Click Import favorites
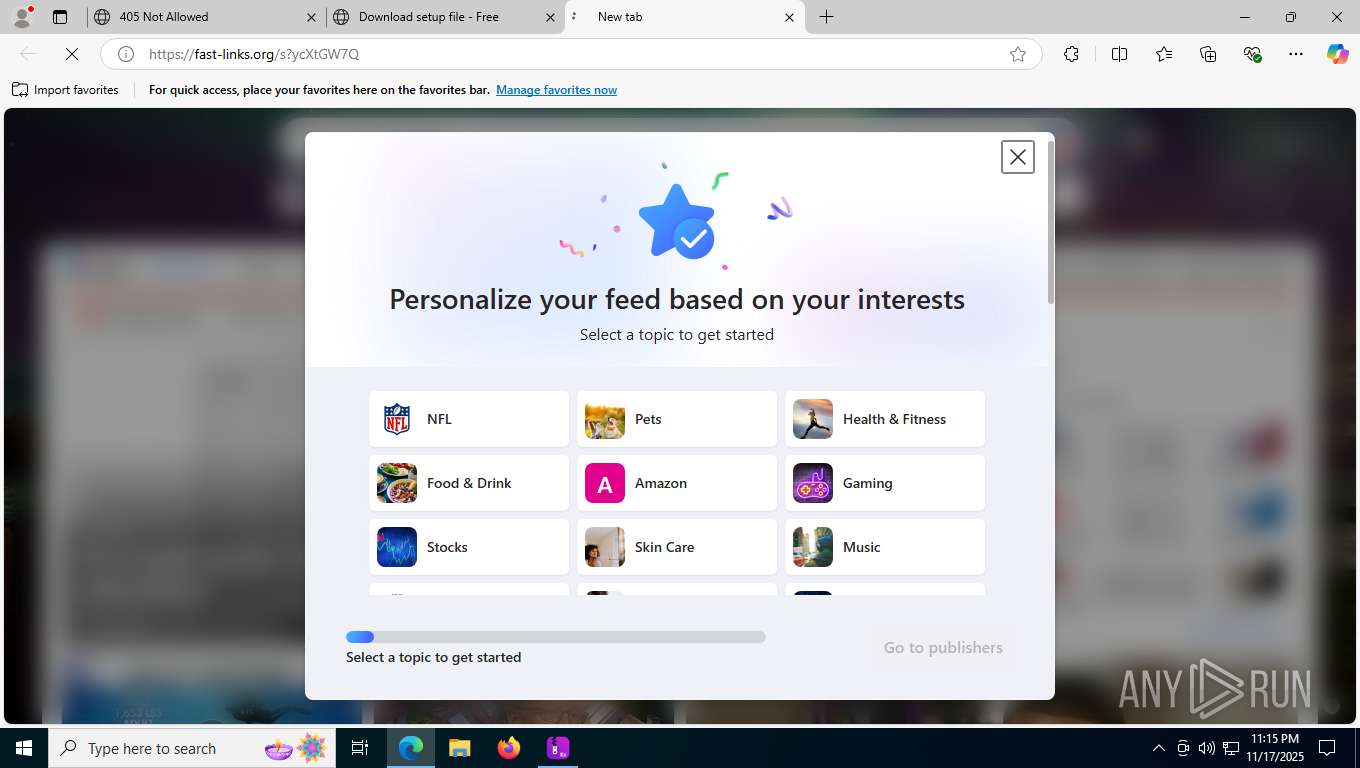 (65, 90)
